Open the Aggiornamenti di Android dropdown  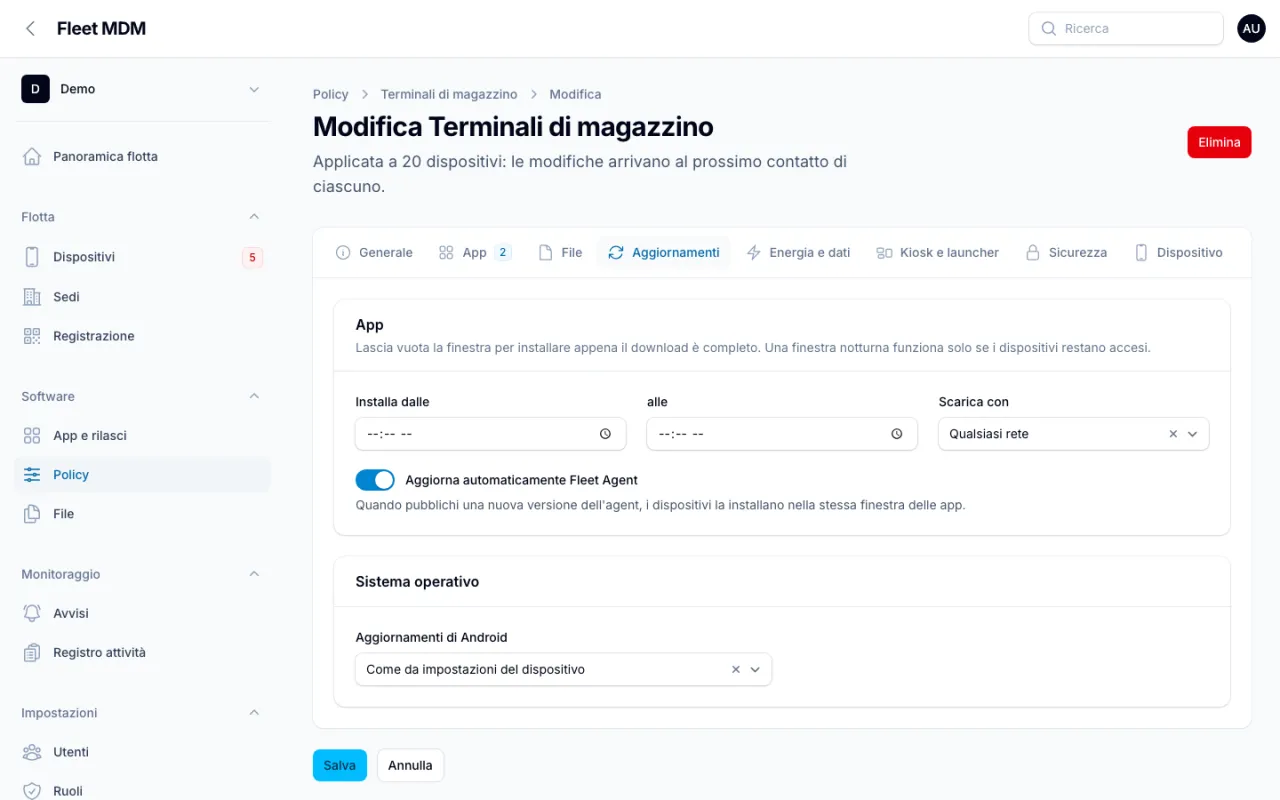(x=563, y=670)
